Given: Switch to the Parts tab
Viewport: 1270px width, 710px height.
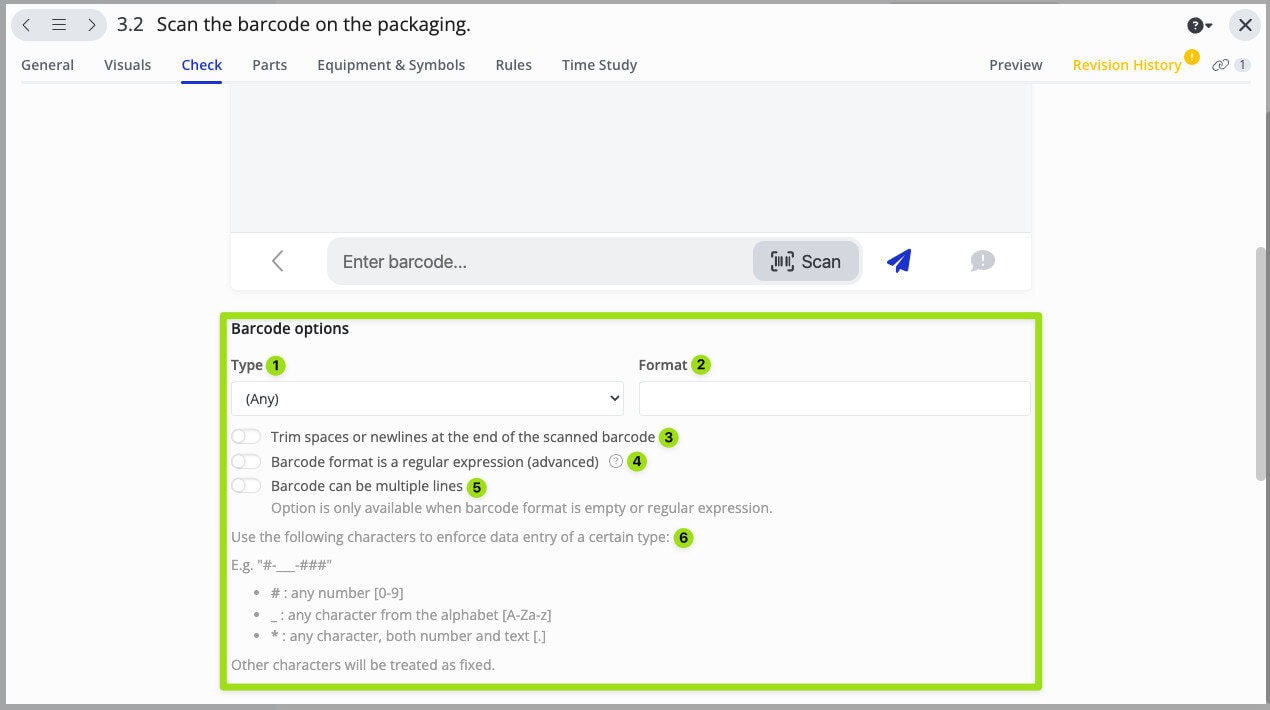Looking at the screenshot, I should 269,64.
